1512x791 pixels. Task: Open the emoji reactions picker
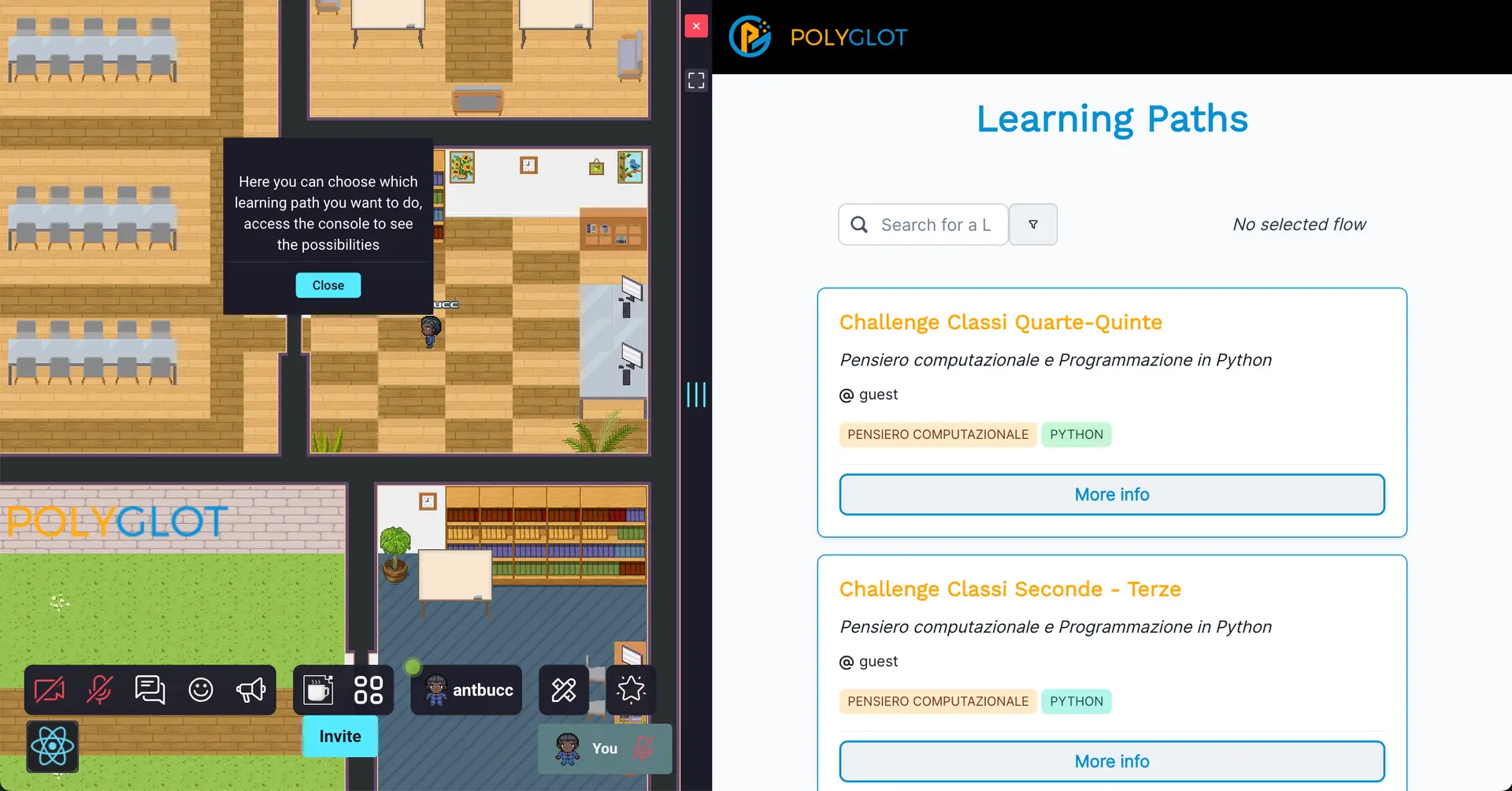point(201,690)
